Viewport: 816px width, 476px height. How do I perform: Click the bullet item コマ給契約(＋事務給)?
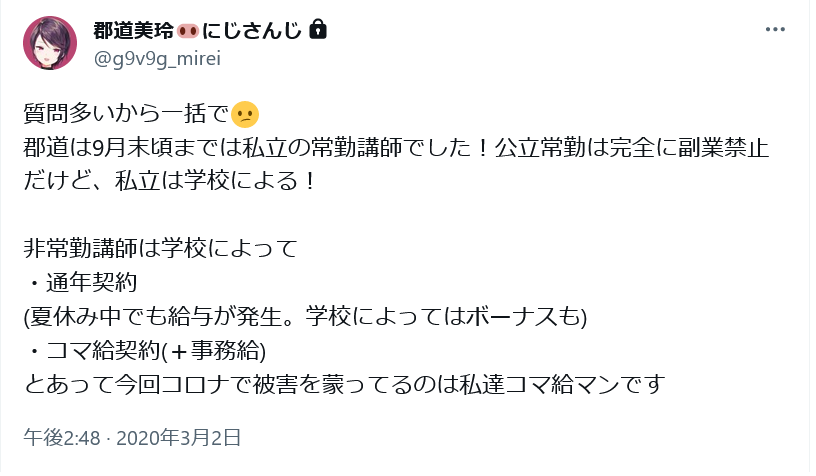(147, 350)
